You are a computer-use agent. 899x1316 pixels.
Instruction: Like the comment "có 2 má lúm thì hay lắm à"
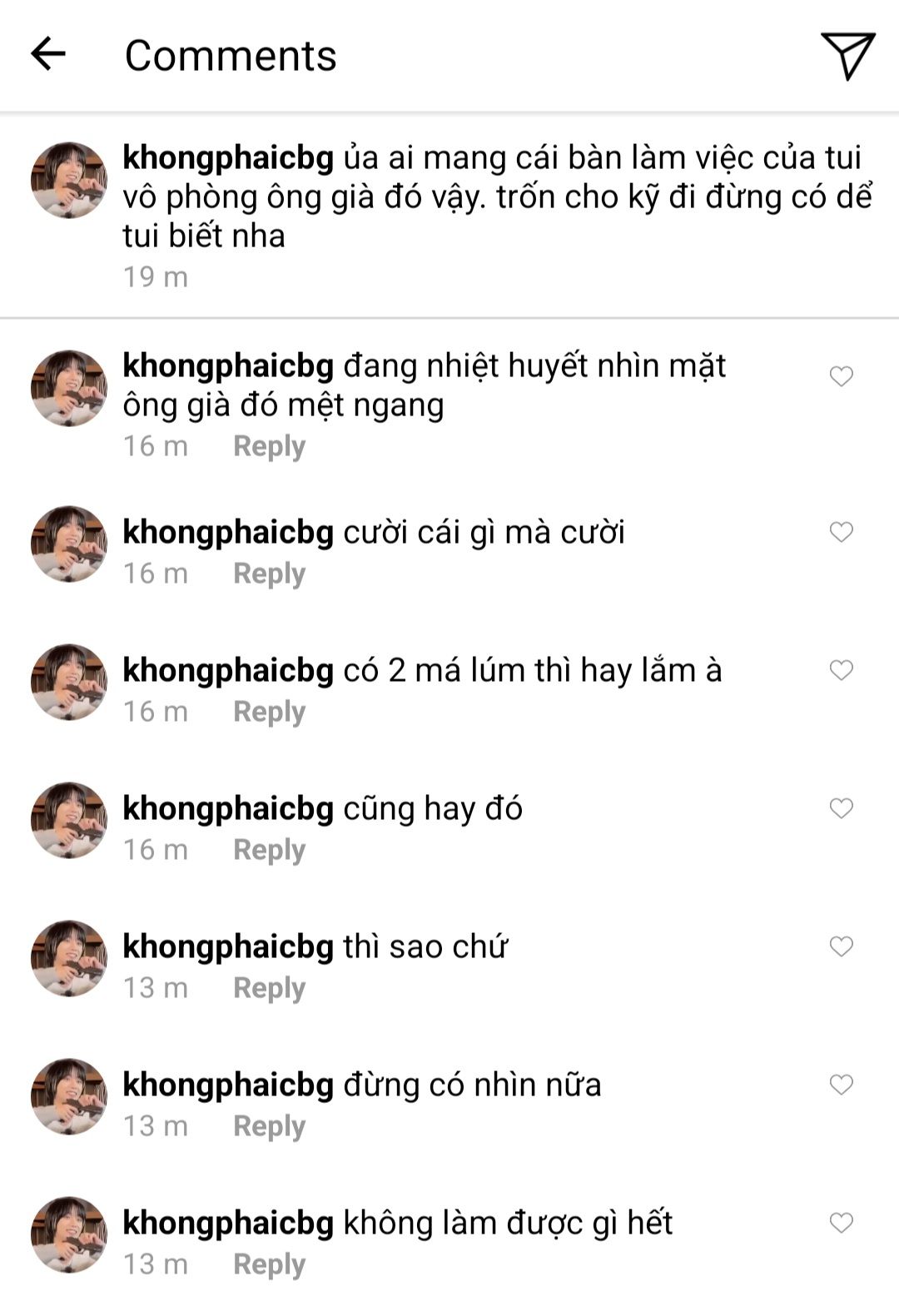(x=842, y=670)
